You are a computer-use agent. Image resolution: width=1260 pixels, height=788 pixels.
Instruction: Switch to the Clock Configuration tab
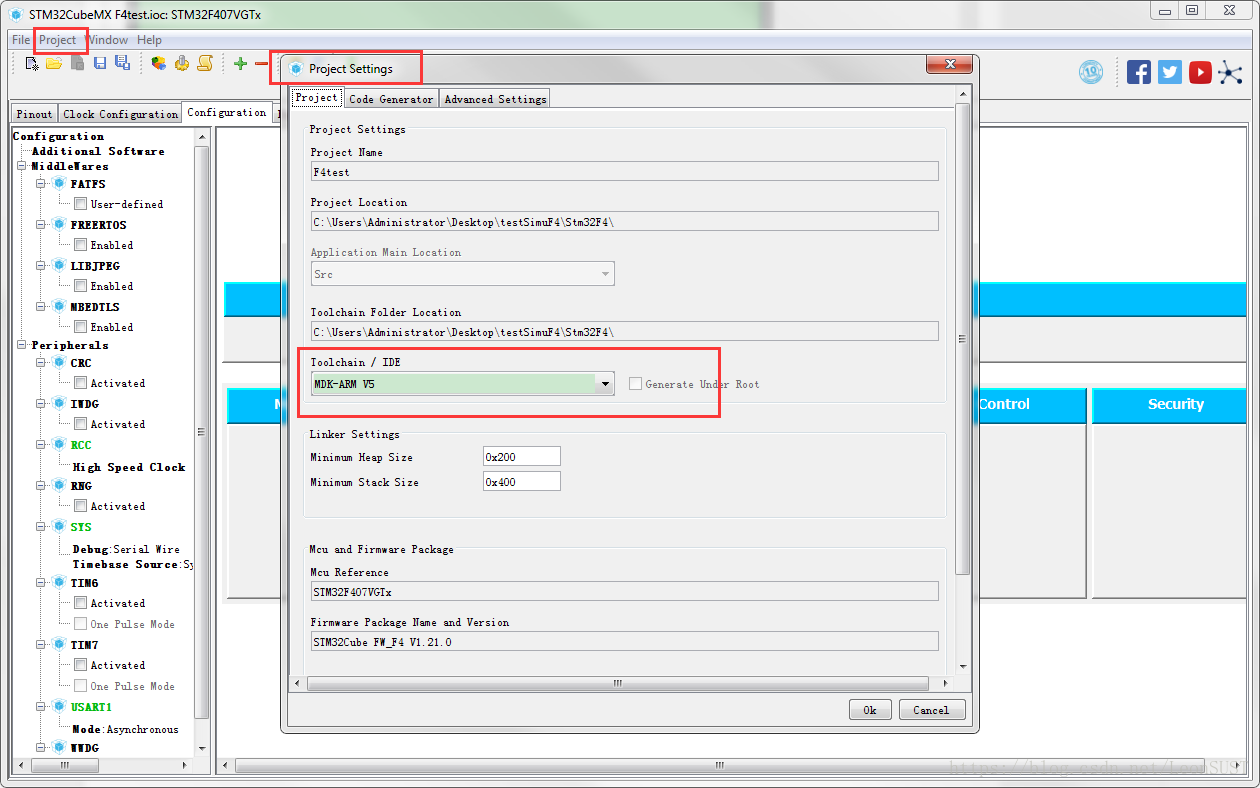pyautogui.click(x=120, y=114)
